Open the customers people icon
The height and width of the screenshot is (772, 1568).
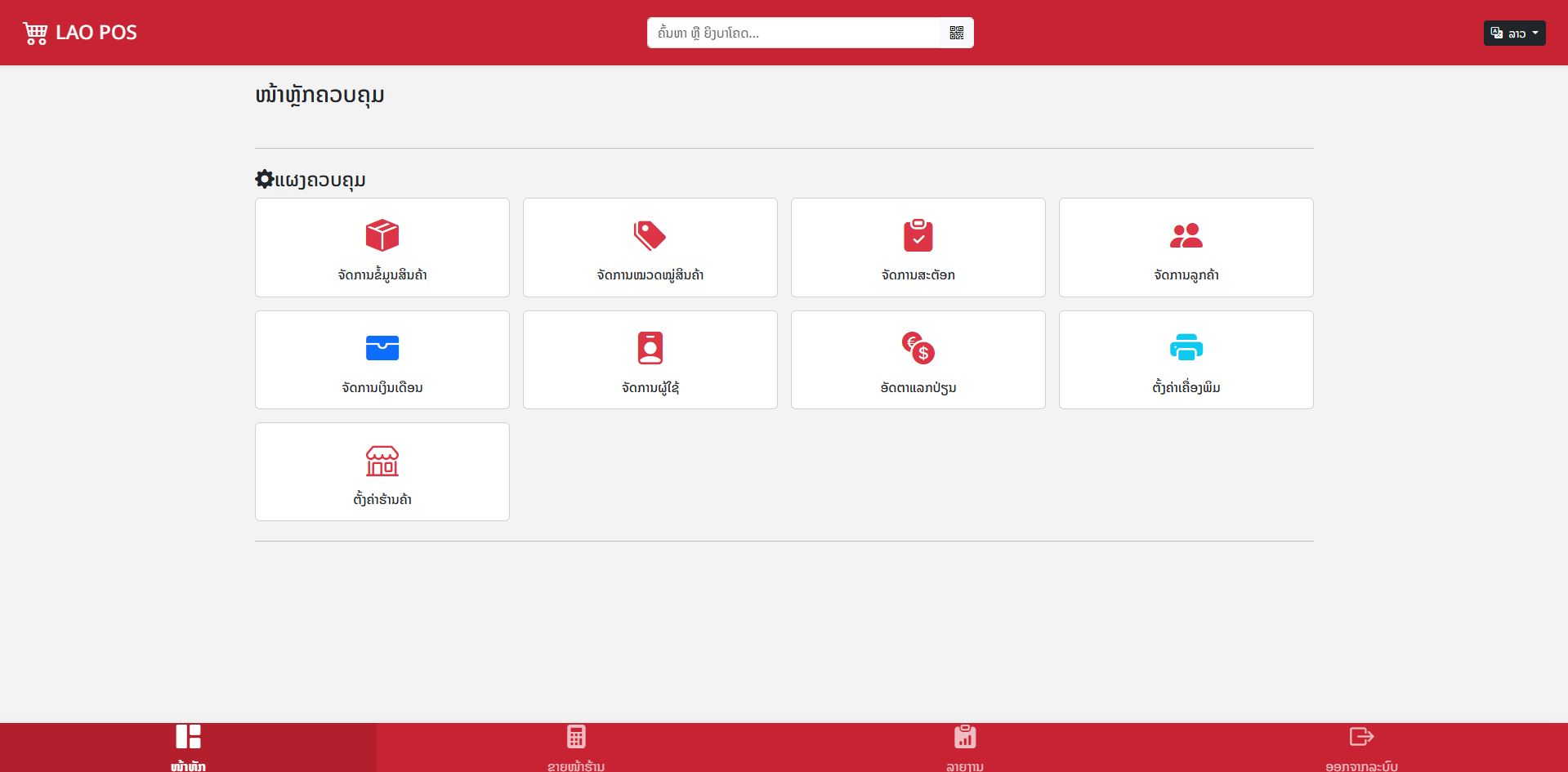(x=1186, y=235)
